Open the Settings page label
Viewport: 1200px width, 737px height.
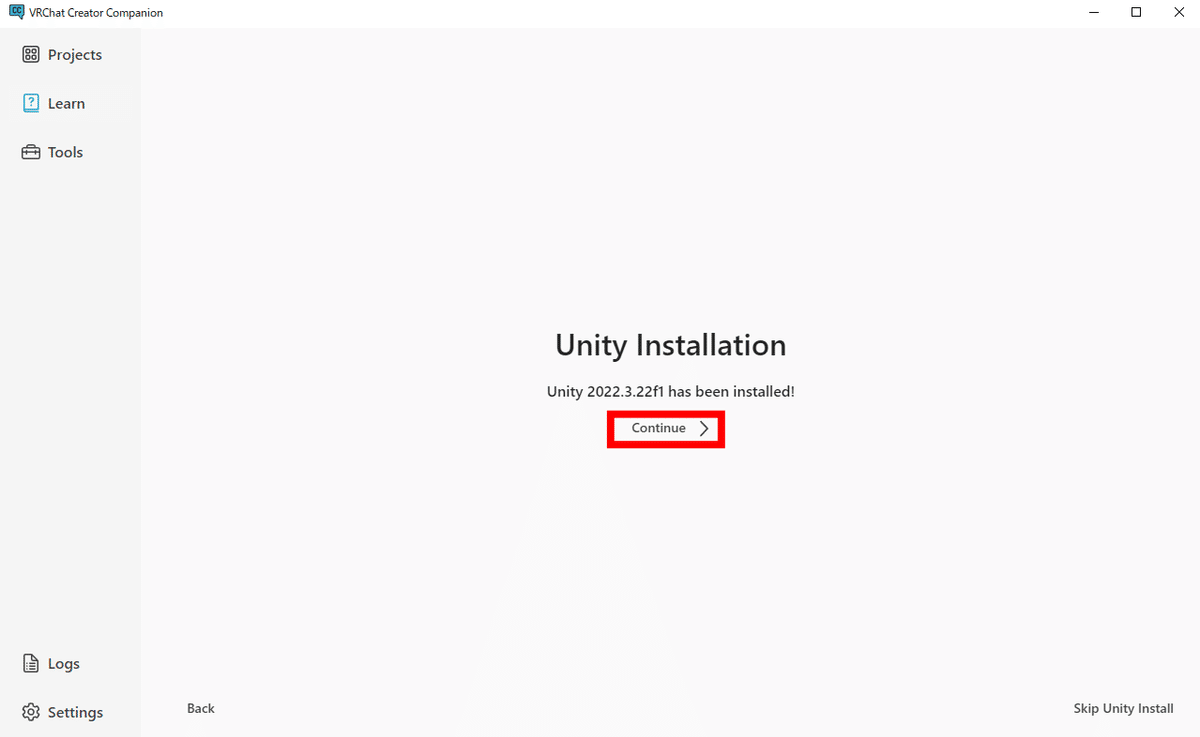[75, 713]
